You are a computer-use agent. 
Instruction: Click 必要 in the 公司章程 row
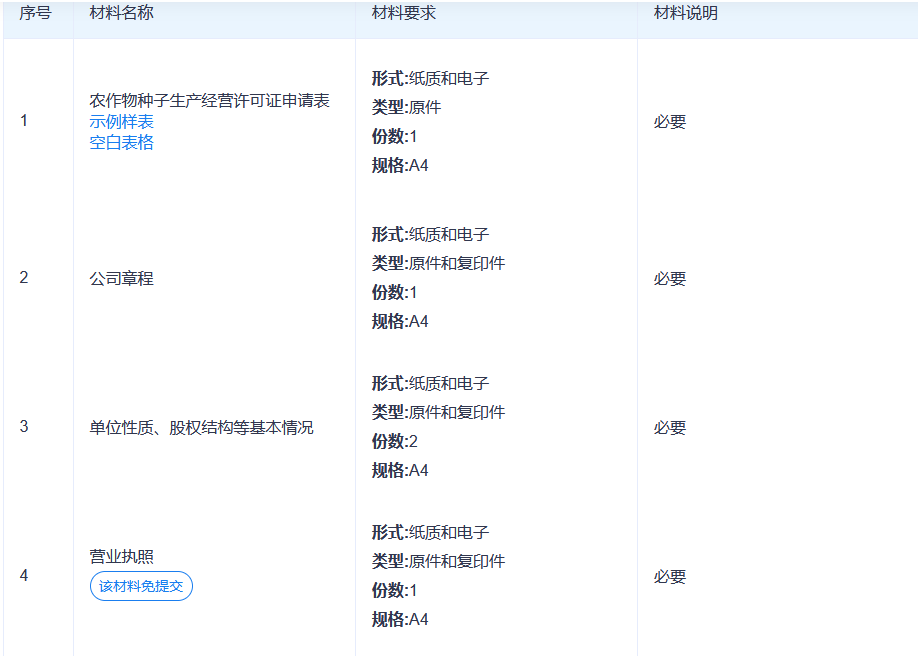pos(670,278)
